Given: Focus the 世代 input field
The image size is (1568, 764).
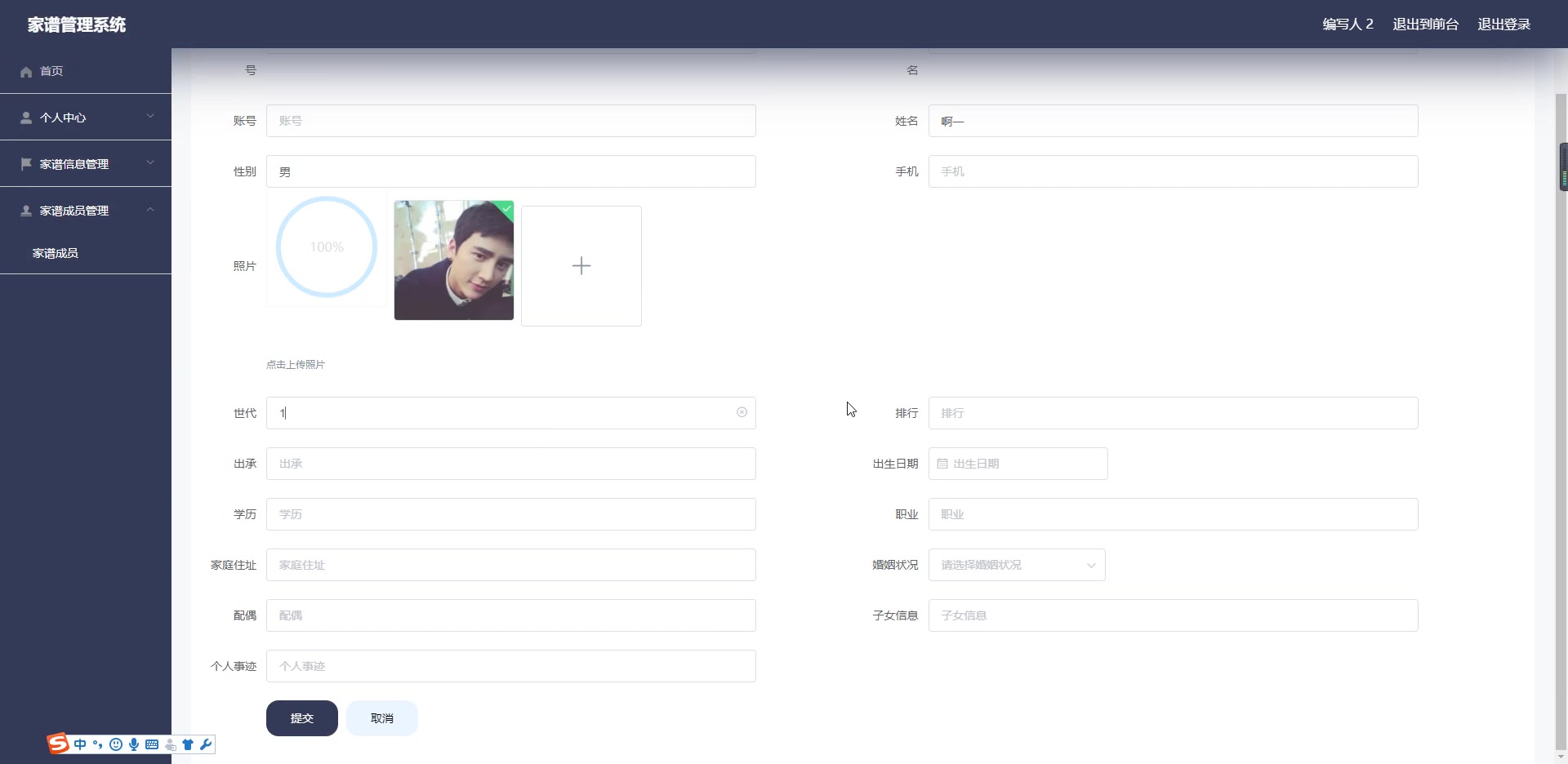Looking at the screenshot, I should [x=511, y=413].
